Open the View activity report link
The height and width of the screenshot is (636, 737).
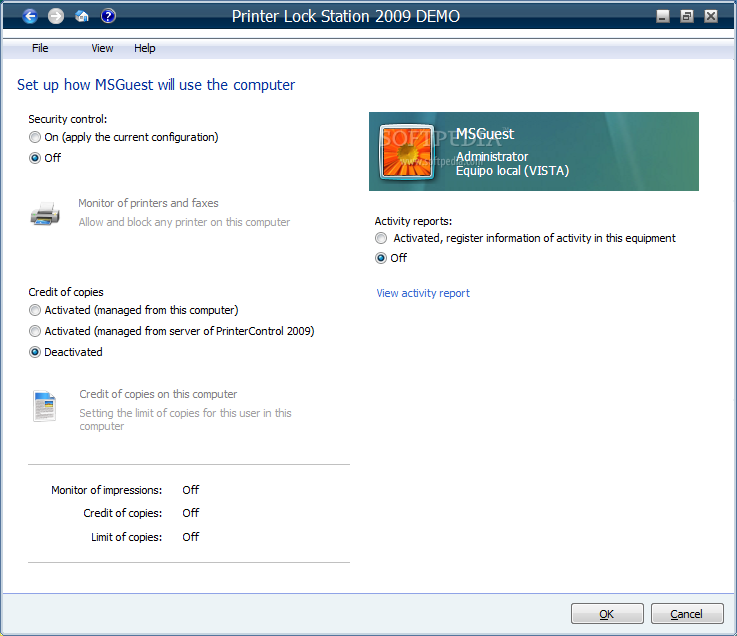(423, 293)
